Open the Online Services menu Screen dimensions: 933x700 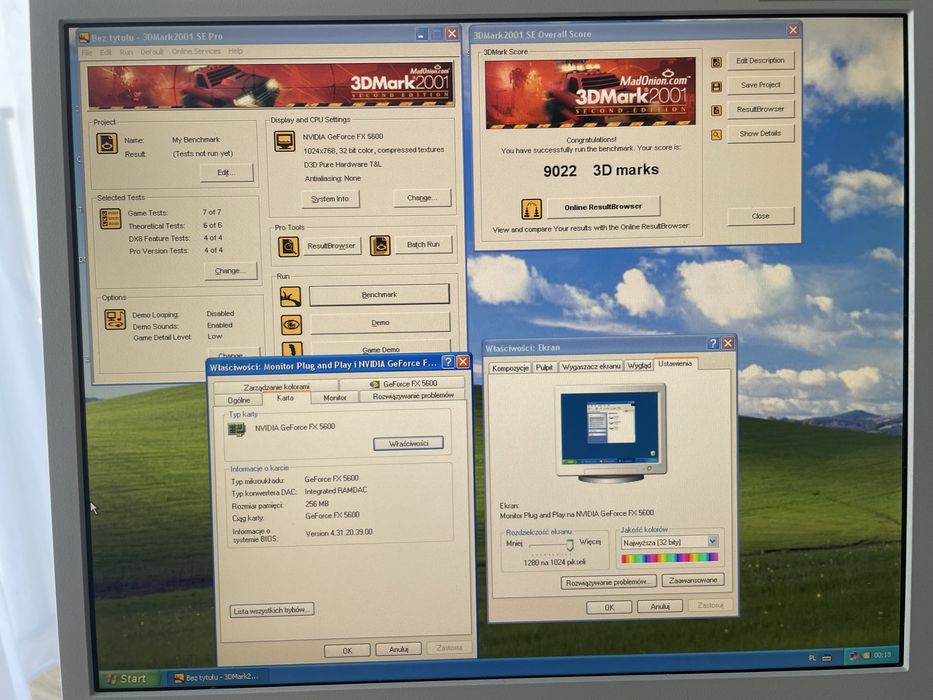point(196,52)
